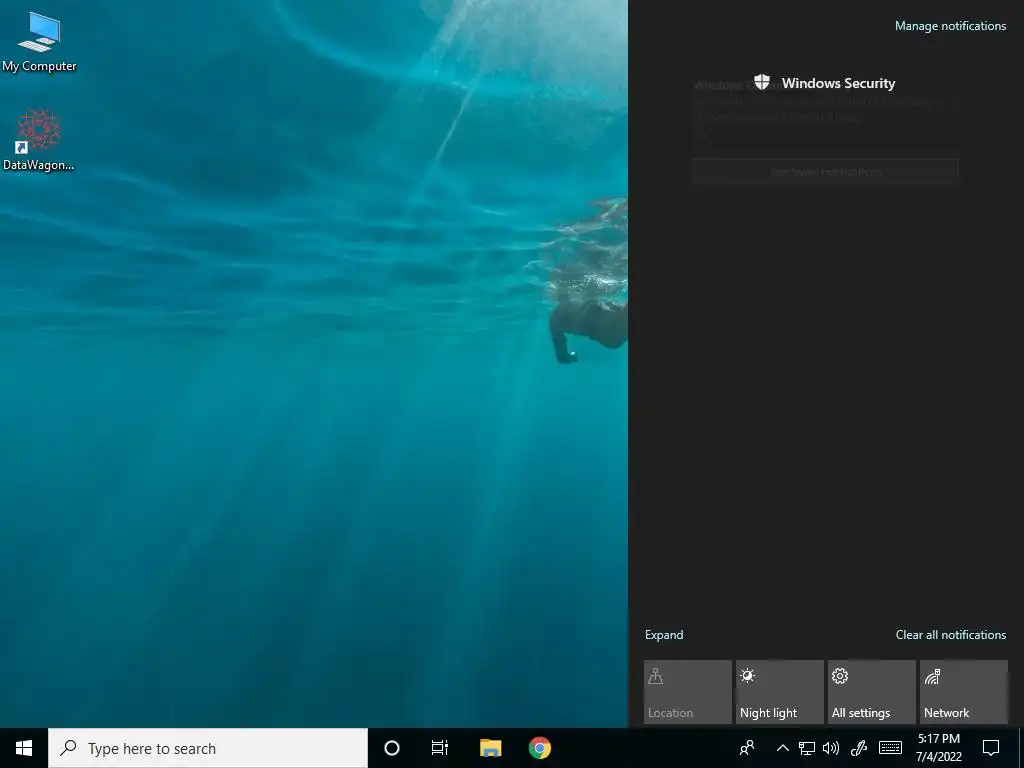Viewport: 1024px width, 768px height.
Task: Open Task View on the taskbar
Action: 440,748
